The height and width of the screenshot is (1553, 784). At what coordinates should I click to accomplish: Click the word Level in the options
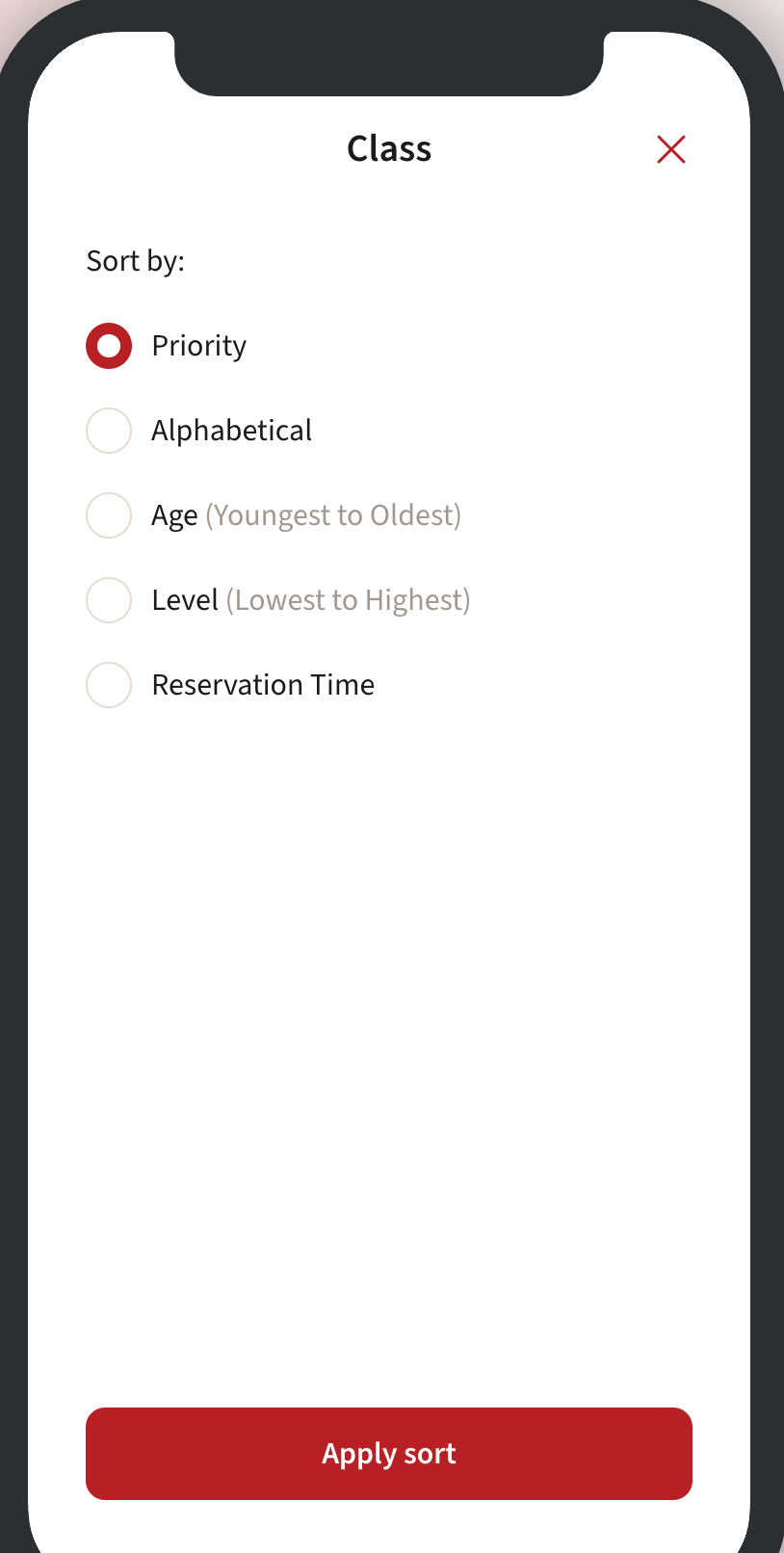click(185, 600)
